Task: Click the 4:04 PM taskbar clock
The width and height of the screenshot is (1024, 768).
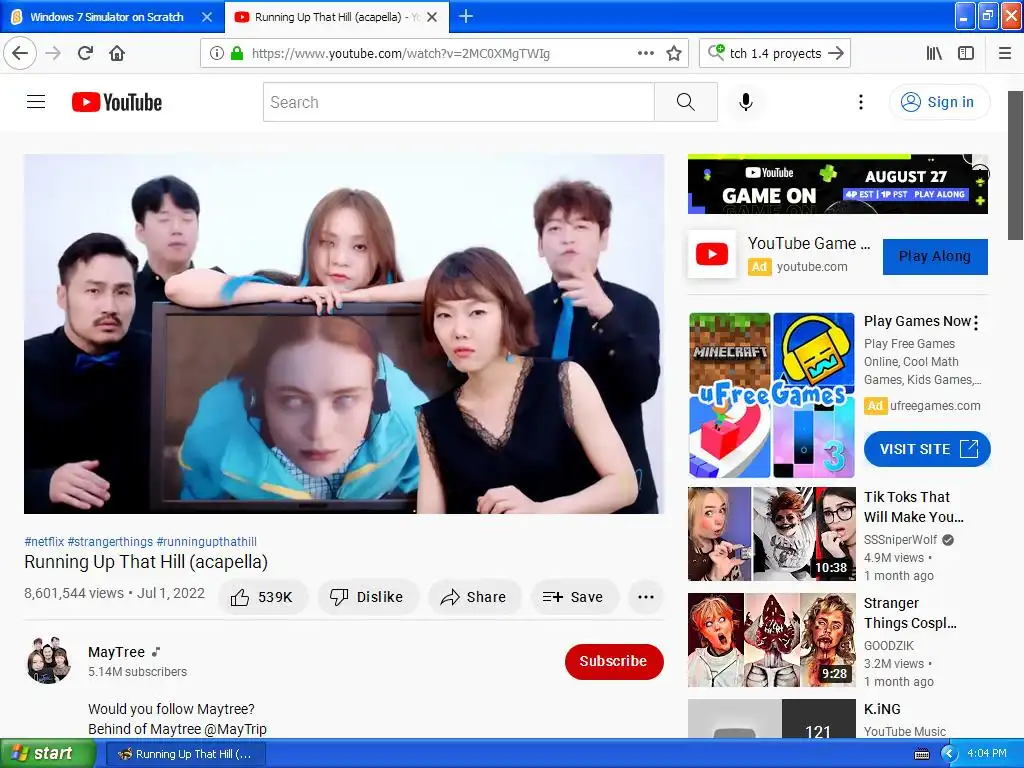Action: point(987,753)
